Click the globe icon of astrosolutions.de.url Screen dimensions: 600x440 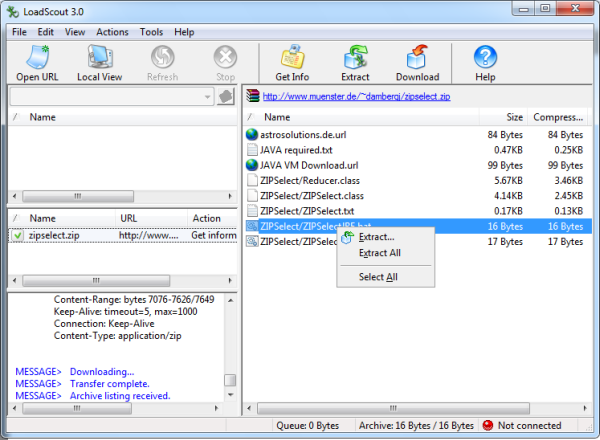pyautogui.click(x=252, y=135)
